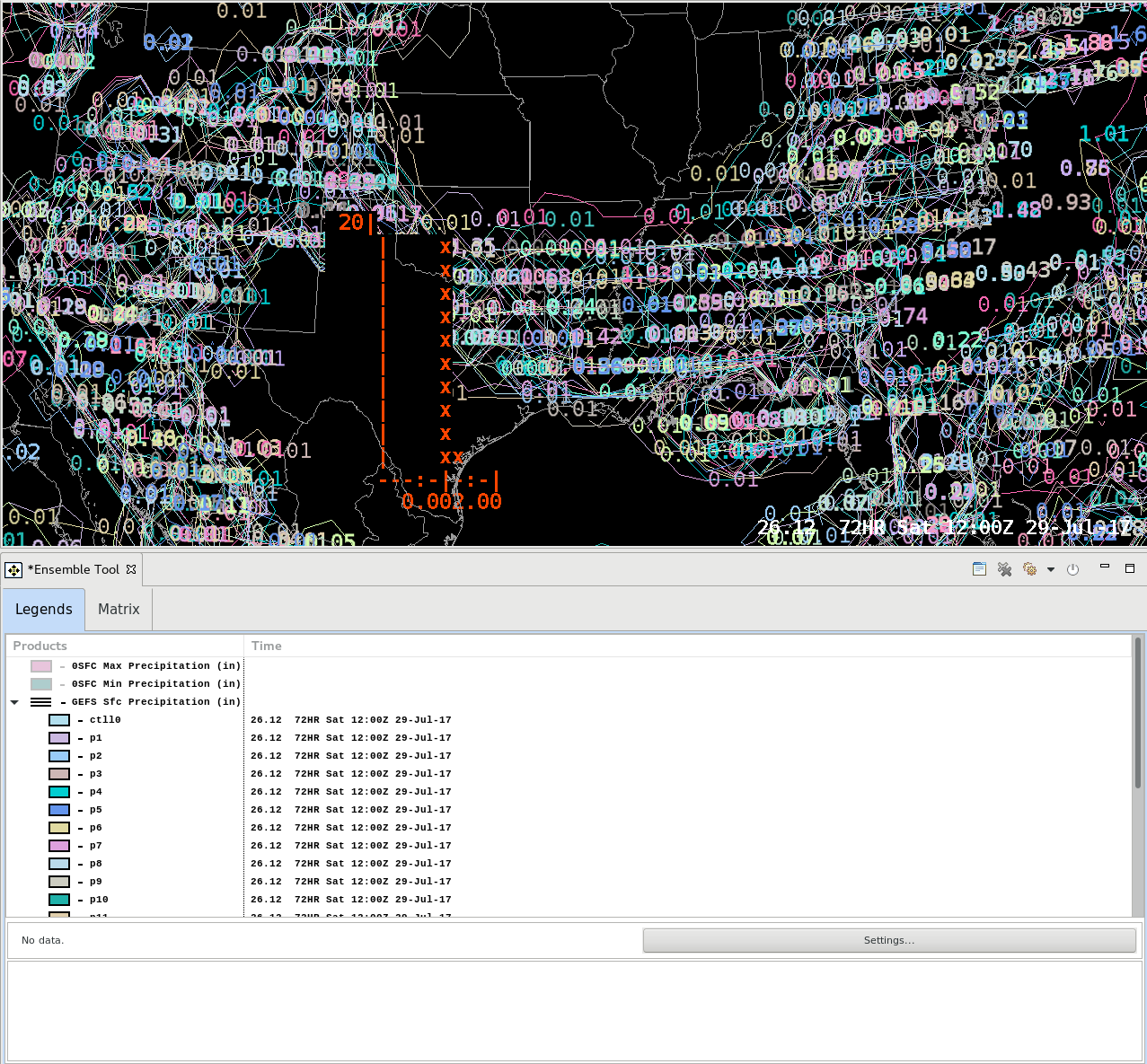Click the Settings... button
1147x1064 pixels.
click(x=889, y=940)
